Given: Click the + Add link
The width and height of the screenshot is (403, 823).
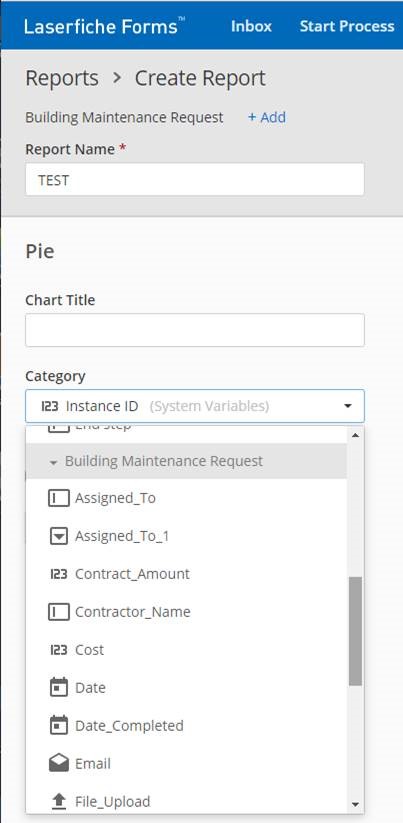Looking at the screenshot, I should click(x=267, y=117).
